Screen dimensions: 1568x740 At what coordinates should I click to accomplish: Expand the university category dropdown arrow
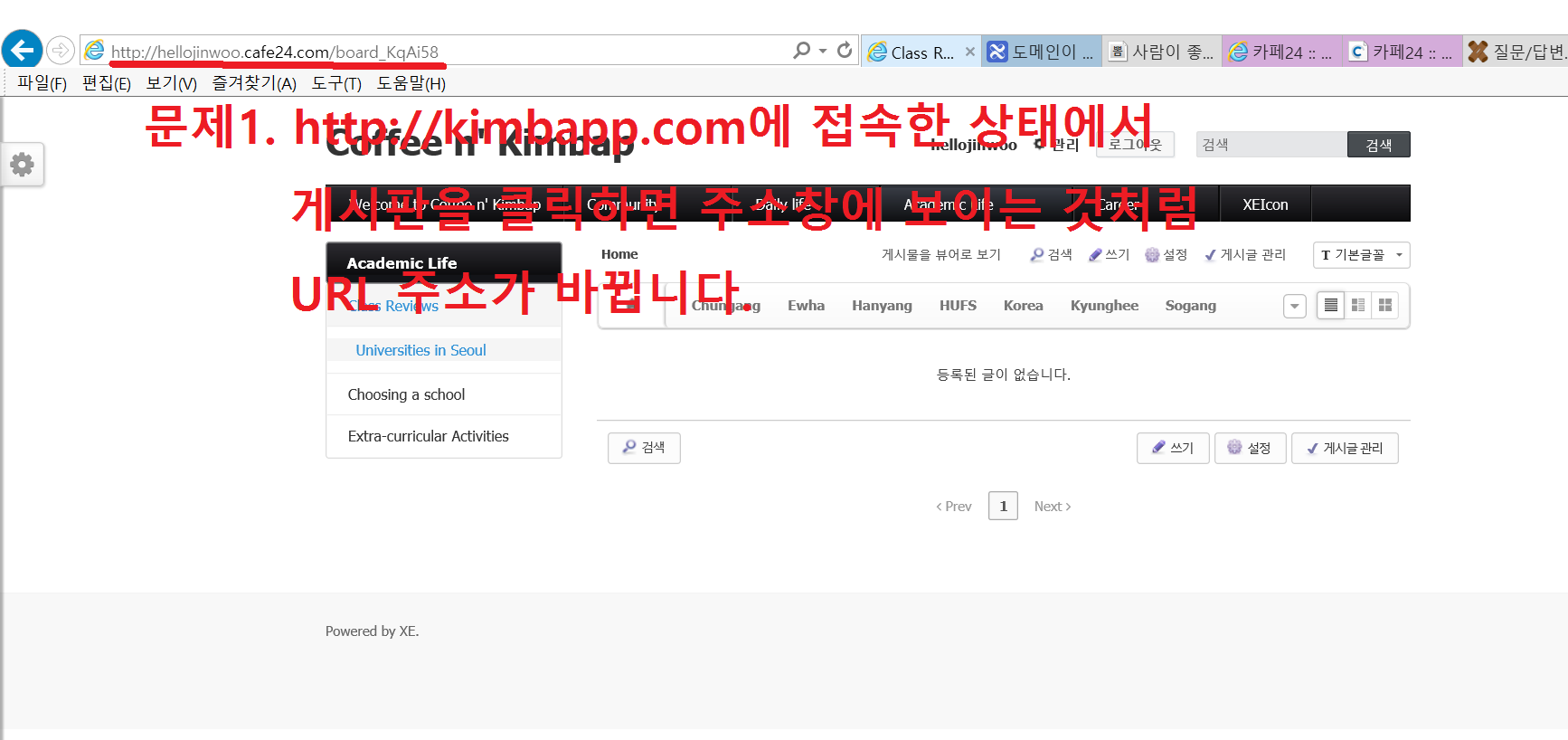click(1294, 307)
